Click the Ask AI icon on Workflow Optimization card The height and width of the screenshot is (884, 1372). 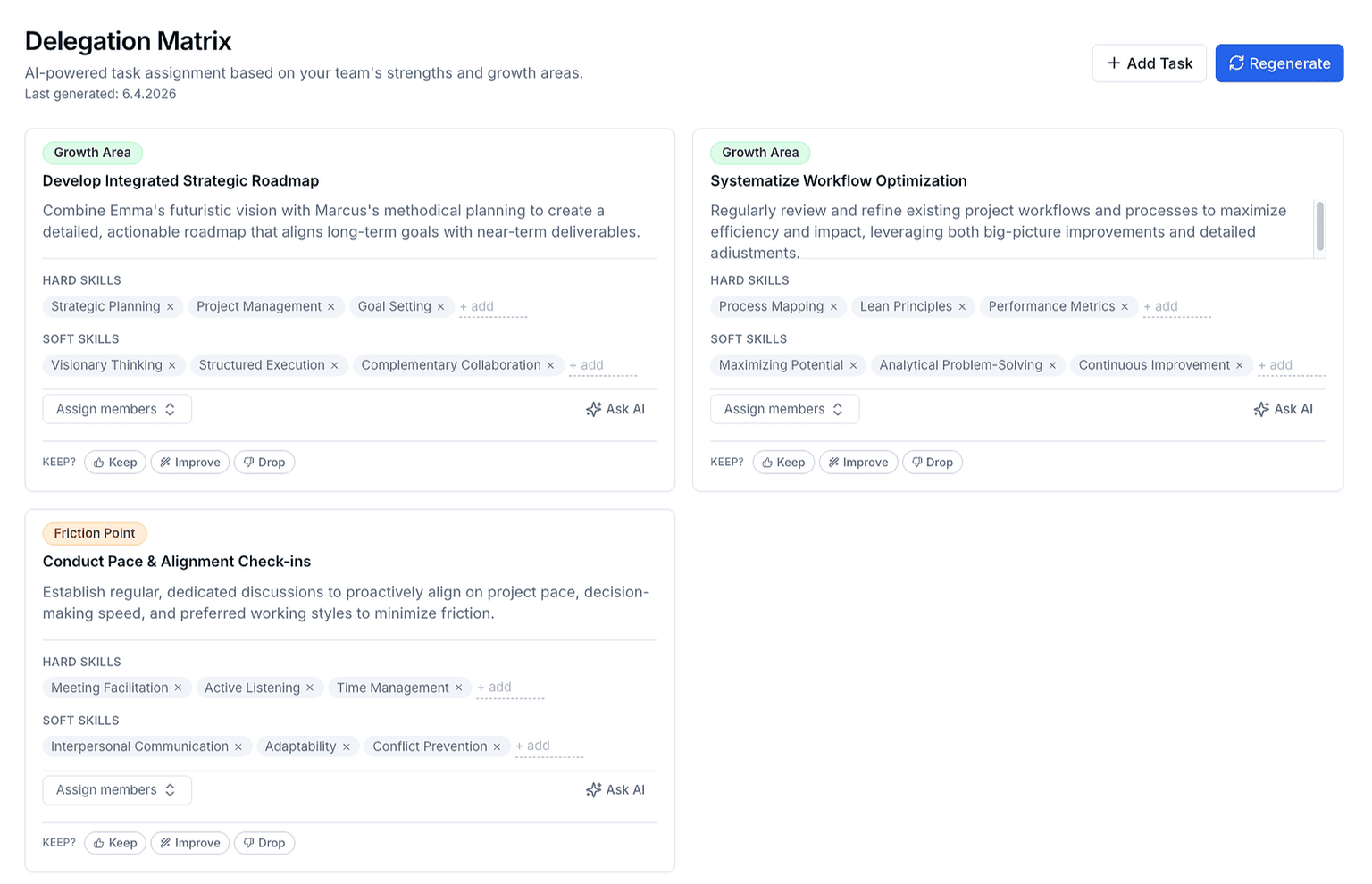pos(1261,409)
